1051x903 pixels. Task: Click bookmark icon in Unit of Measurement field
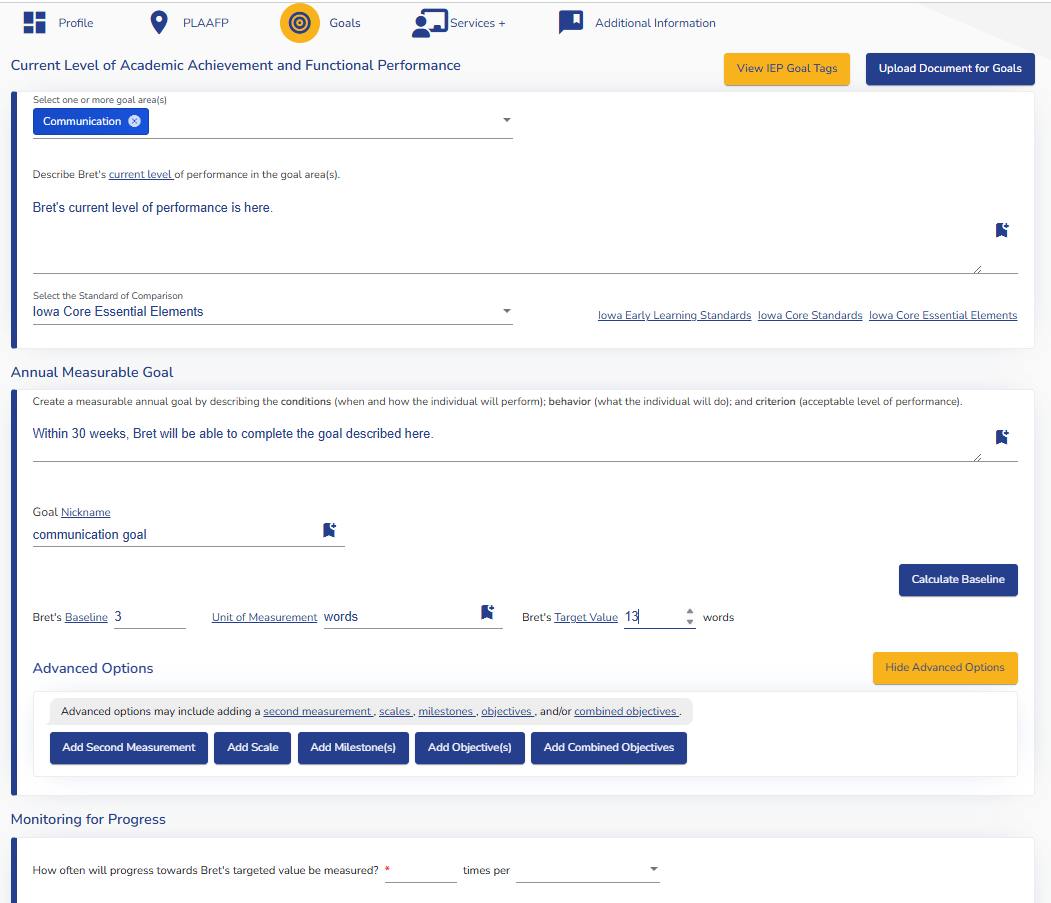coord(487,612)
